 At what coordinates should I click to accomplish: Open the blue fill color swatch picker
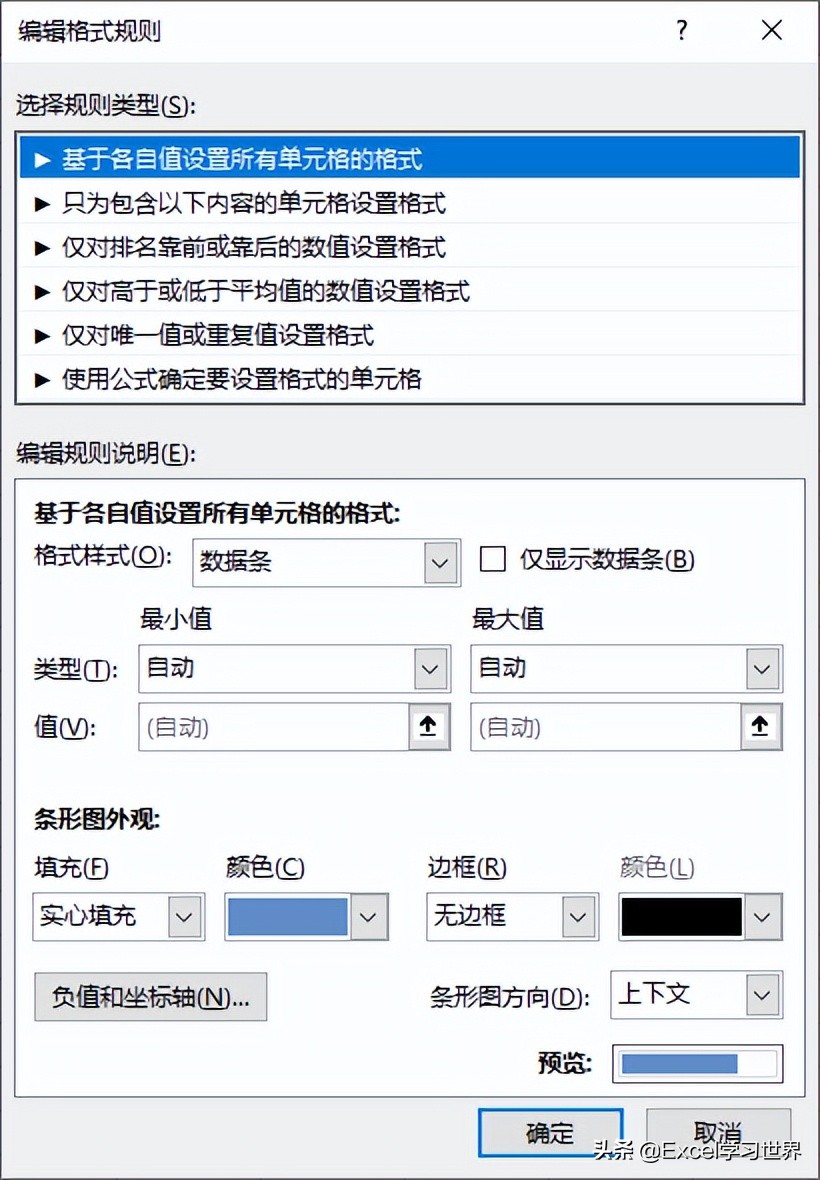(306, 917)
